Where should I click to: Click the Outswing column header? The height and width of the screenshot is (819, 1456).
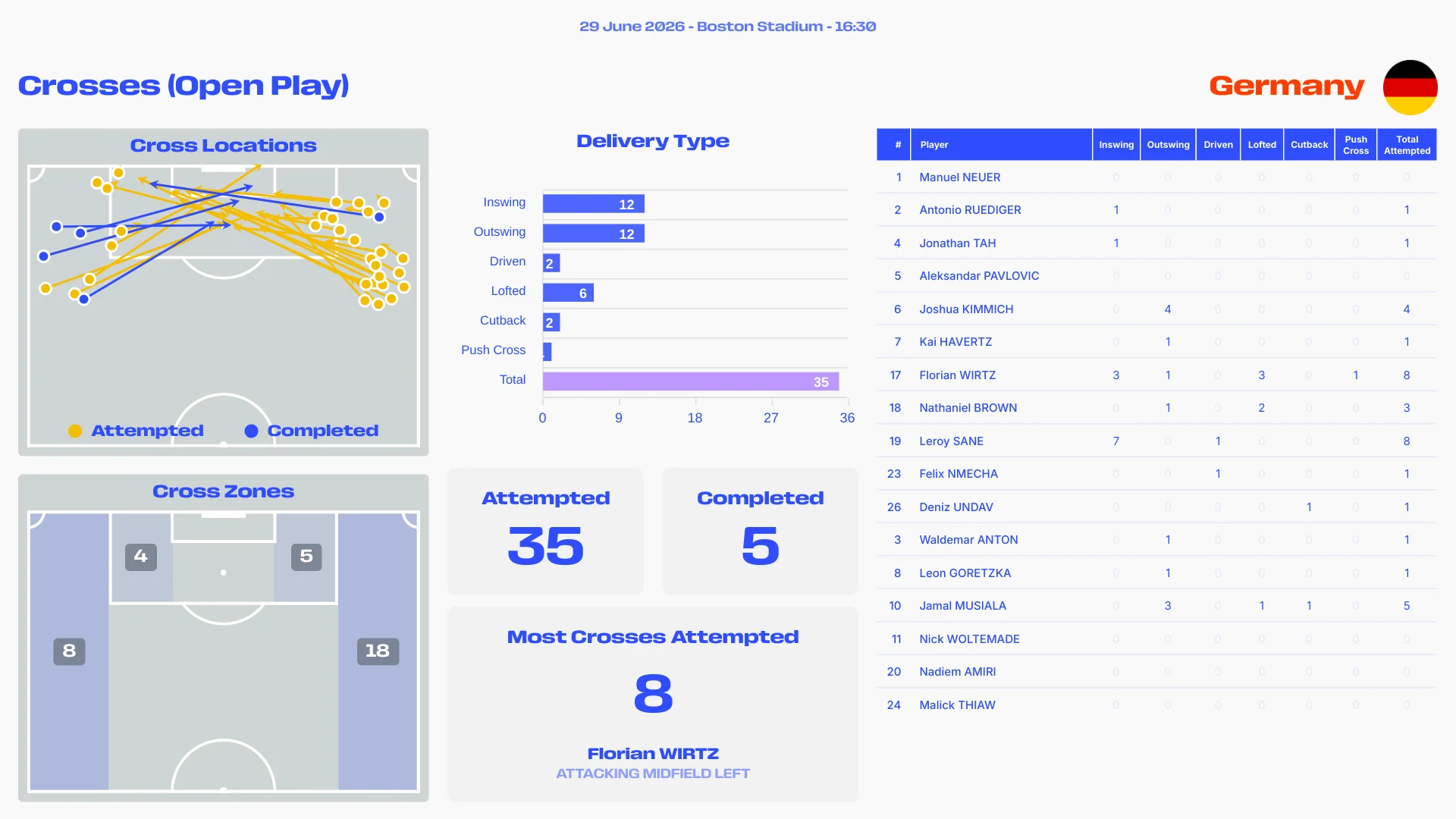(x=1168, y=145)
